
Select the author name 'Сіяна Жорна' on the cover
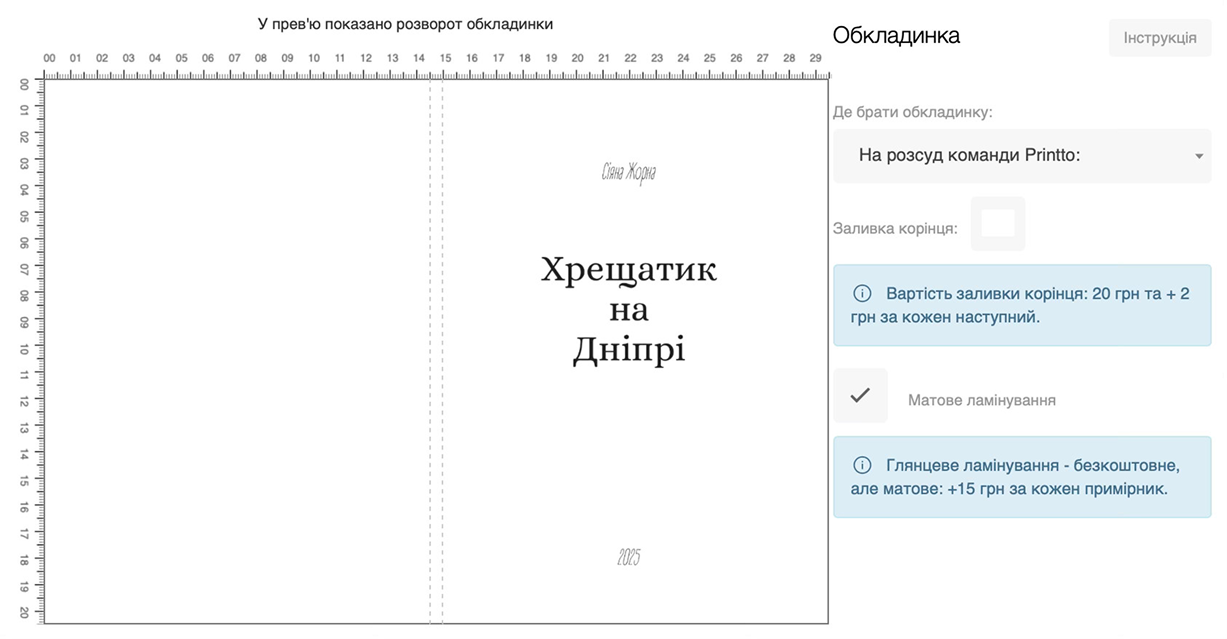pyautogui.click(x=629, y=173)
